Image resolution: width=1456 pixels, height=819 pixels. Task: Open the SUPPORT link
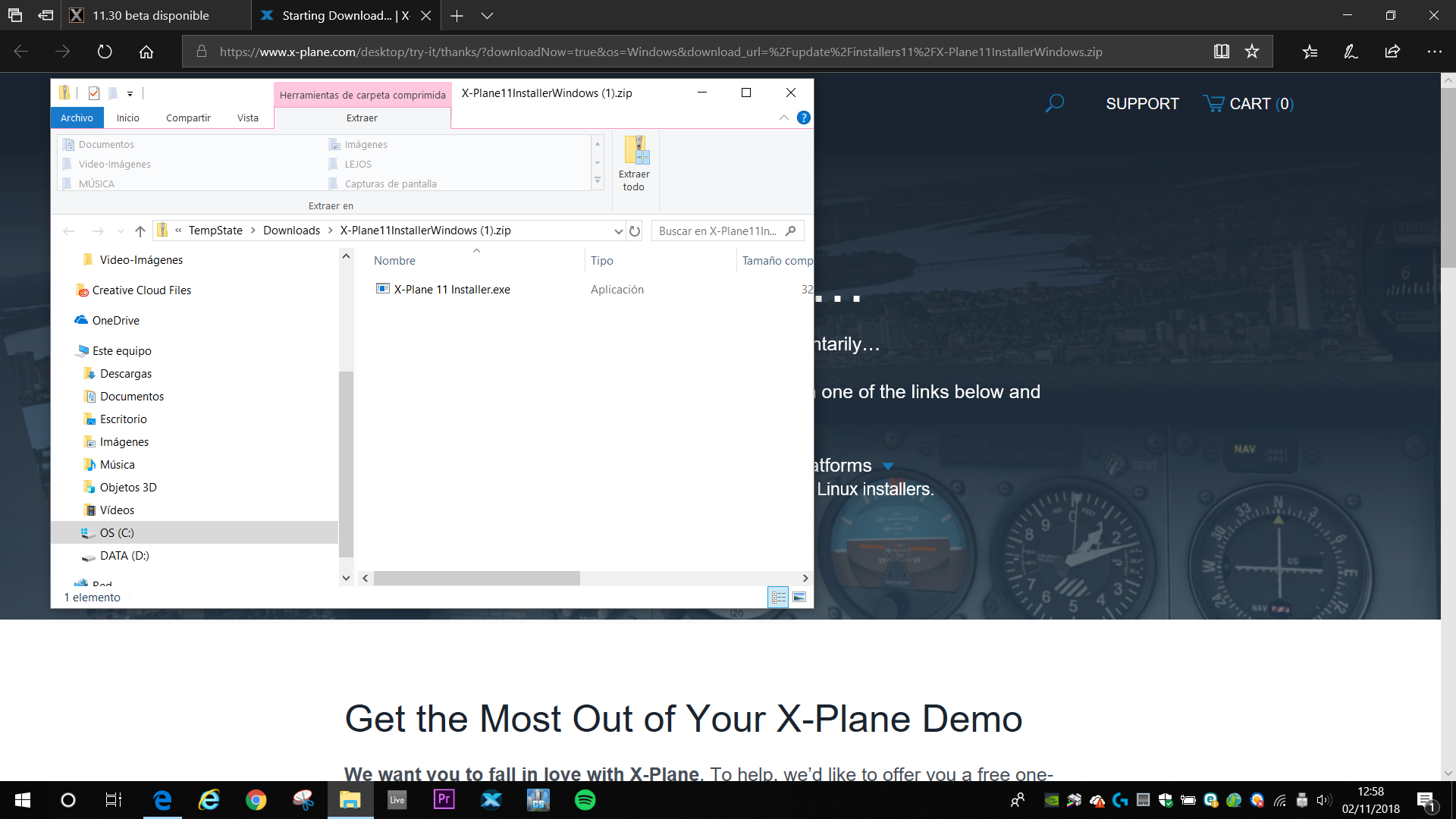tap(1142, 104)
